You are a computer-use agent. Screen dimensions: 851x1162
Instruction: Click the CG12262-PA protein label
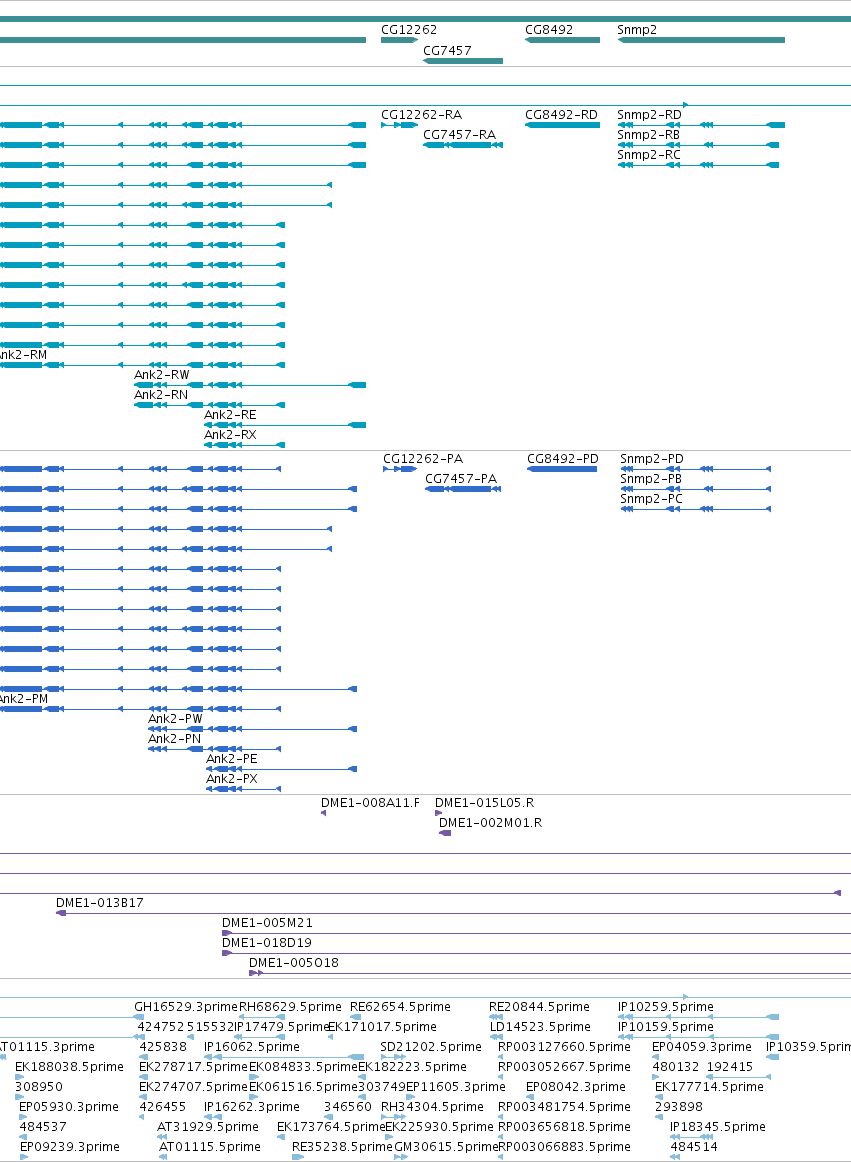[x=423, y=459]
